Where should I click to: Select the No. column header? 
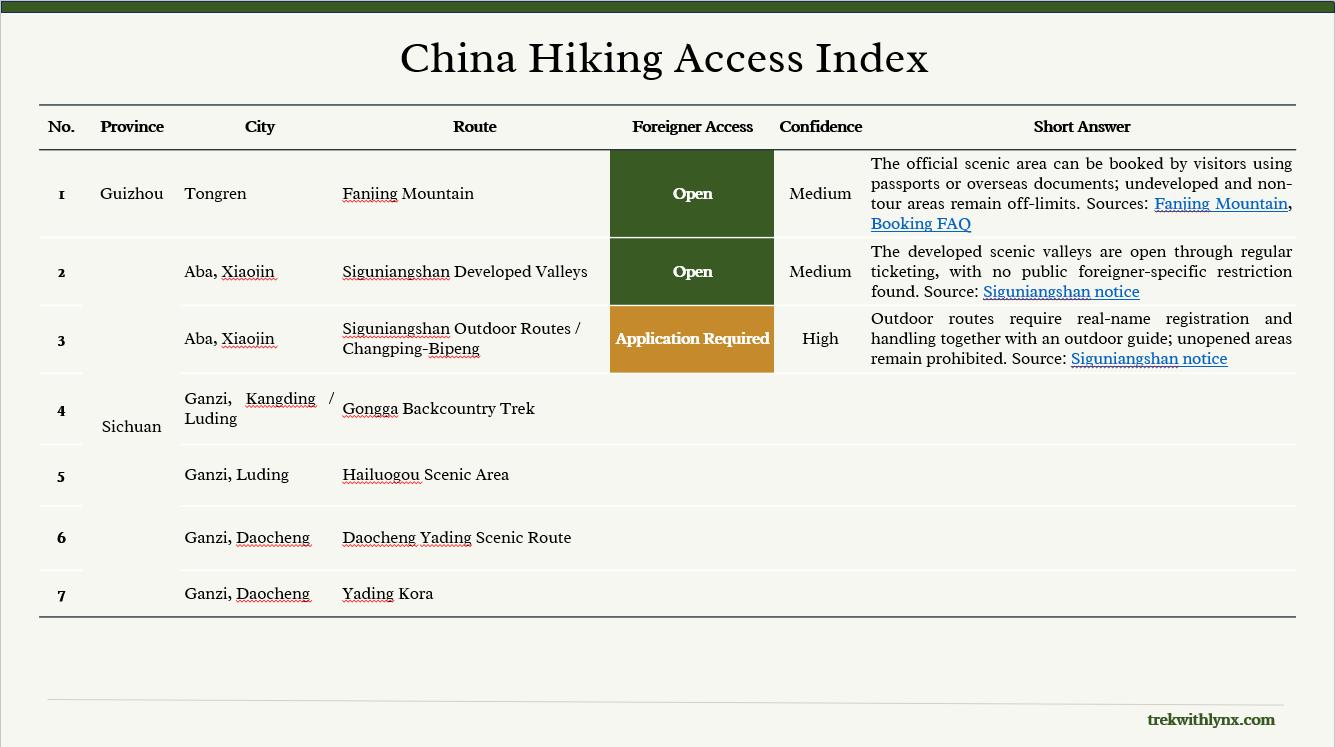click(61, 127)
